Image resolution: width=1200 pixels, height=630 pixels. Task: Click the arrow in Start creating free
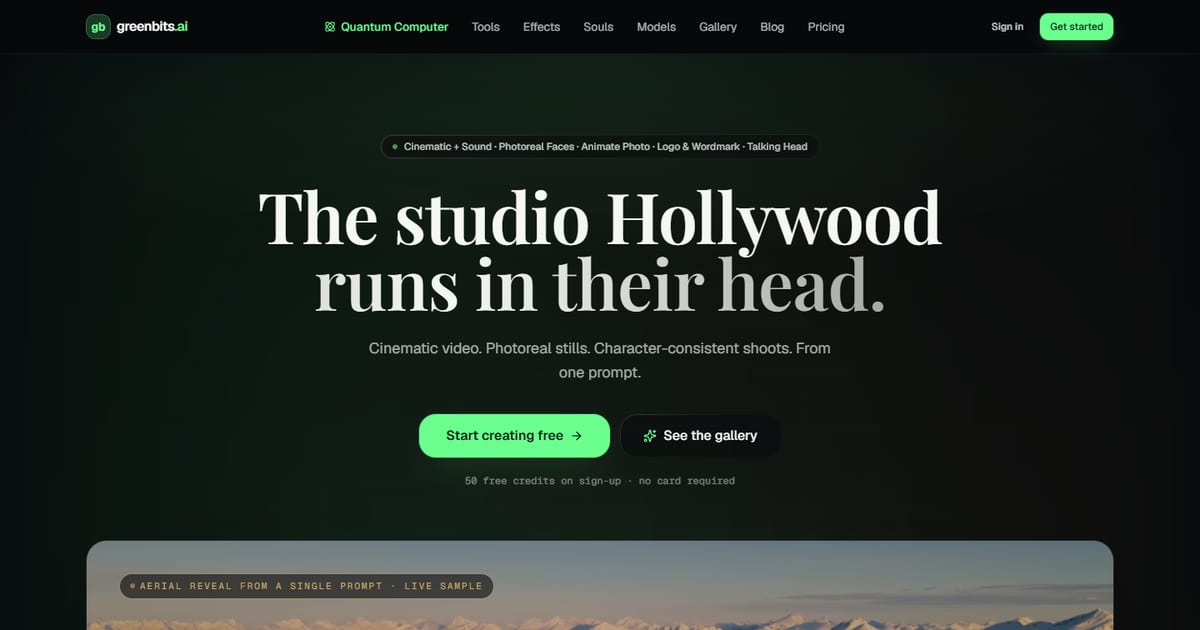click(576, 436)
